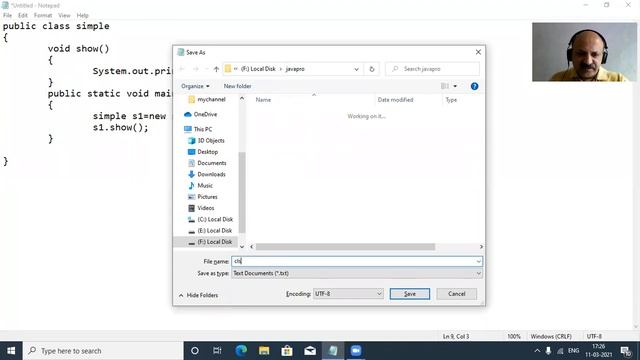Collapse folders with Hide Folders

[198, 295]
